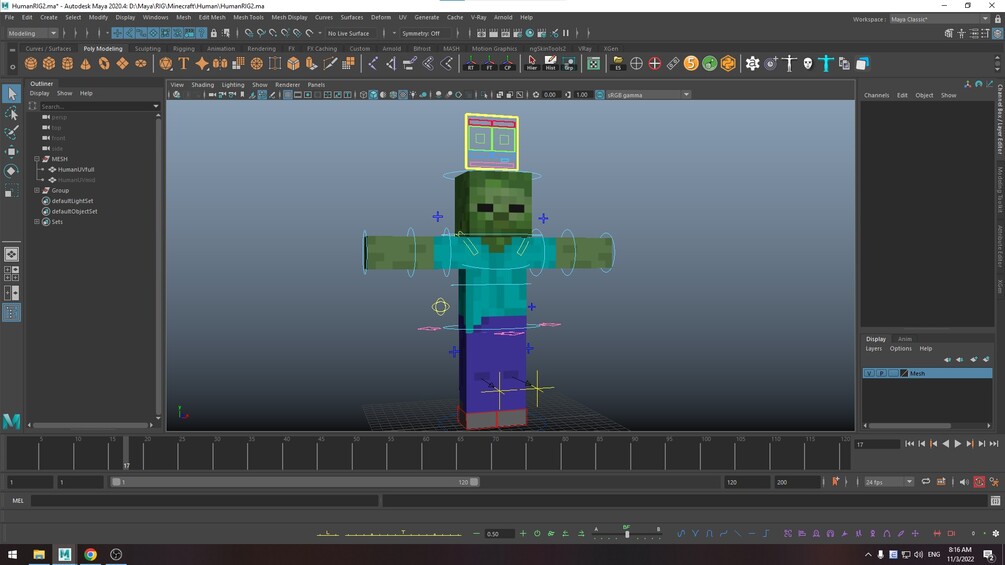Open the Channels menu in the Channel Box

coord(876,95)
